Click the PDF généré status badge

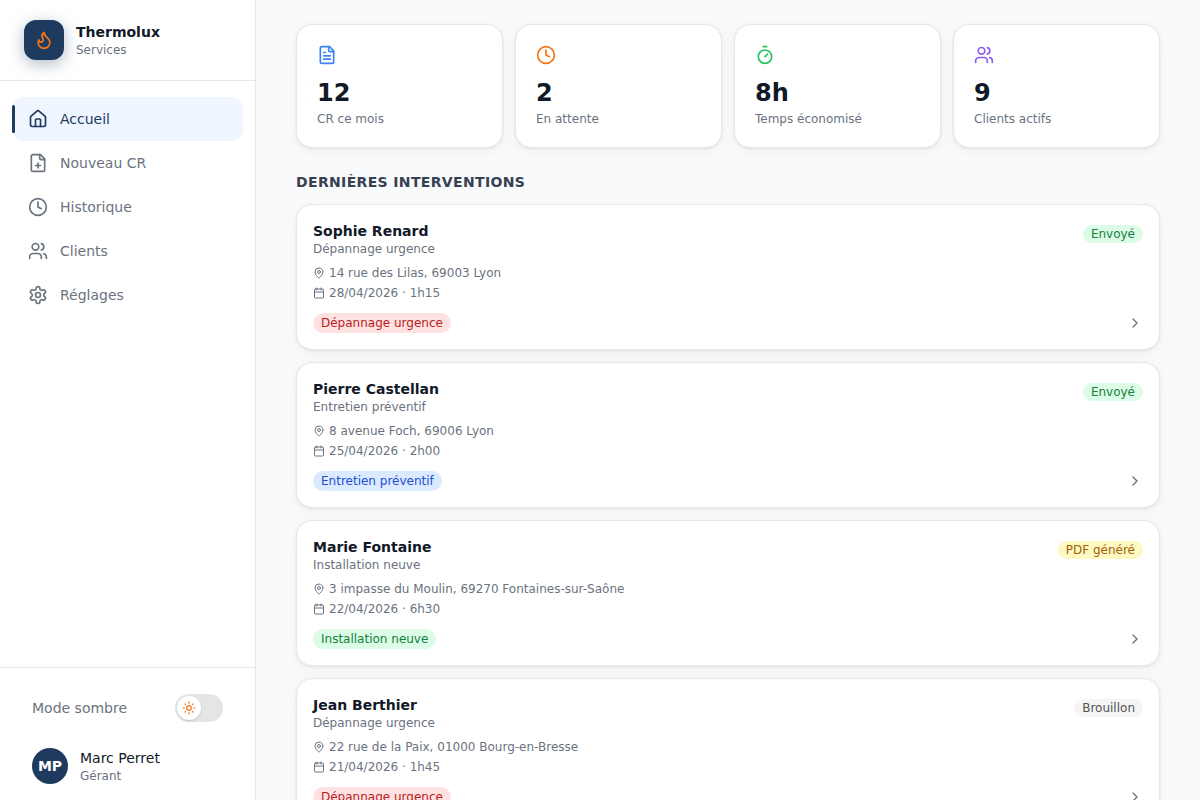click(x=1100, y=550)
